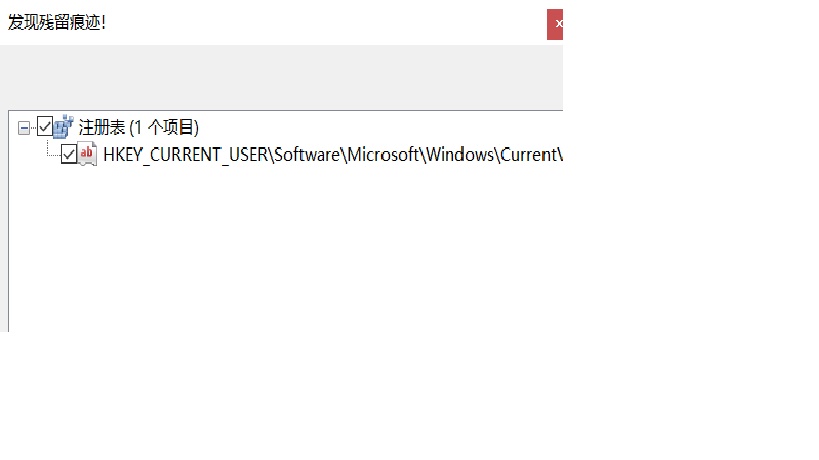Collapse the 注册表 tree node

[25, 128]
